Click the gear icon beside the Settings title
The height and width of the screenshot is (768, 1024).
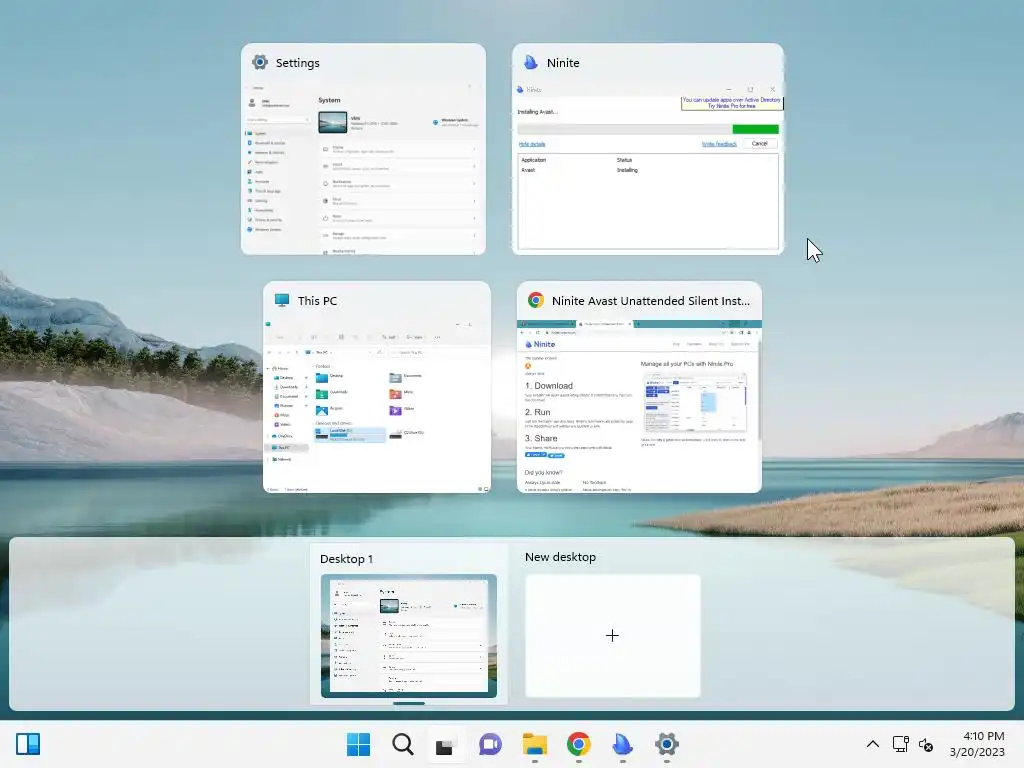(260, 62)
